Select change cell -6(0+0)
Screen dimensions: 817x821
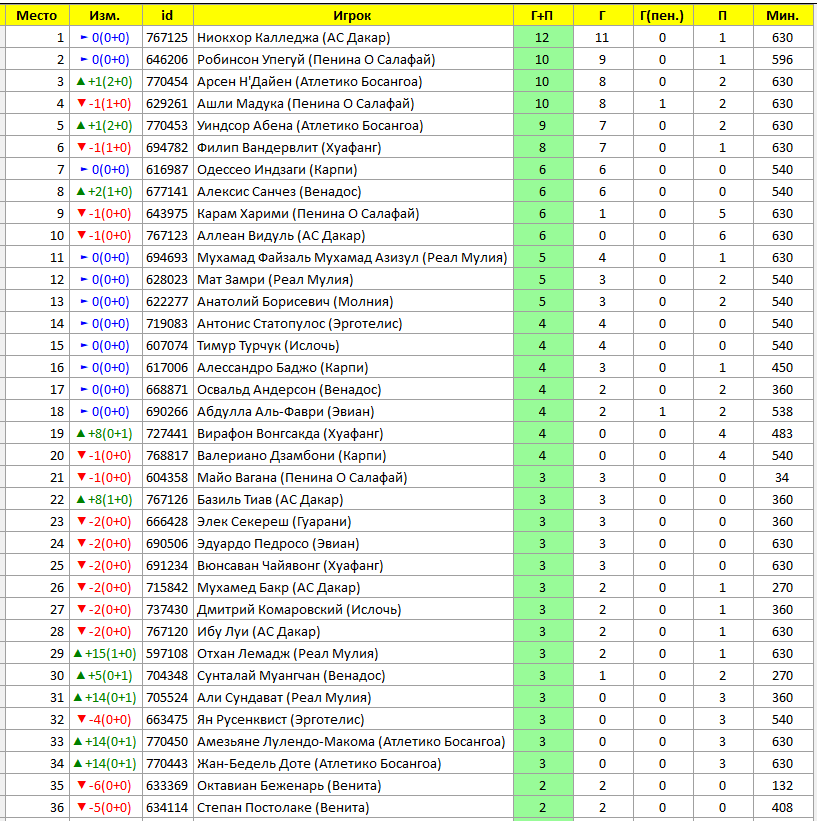click(106, 785)
